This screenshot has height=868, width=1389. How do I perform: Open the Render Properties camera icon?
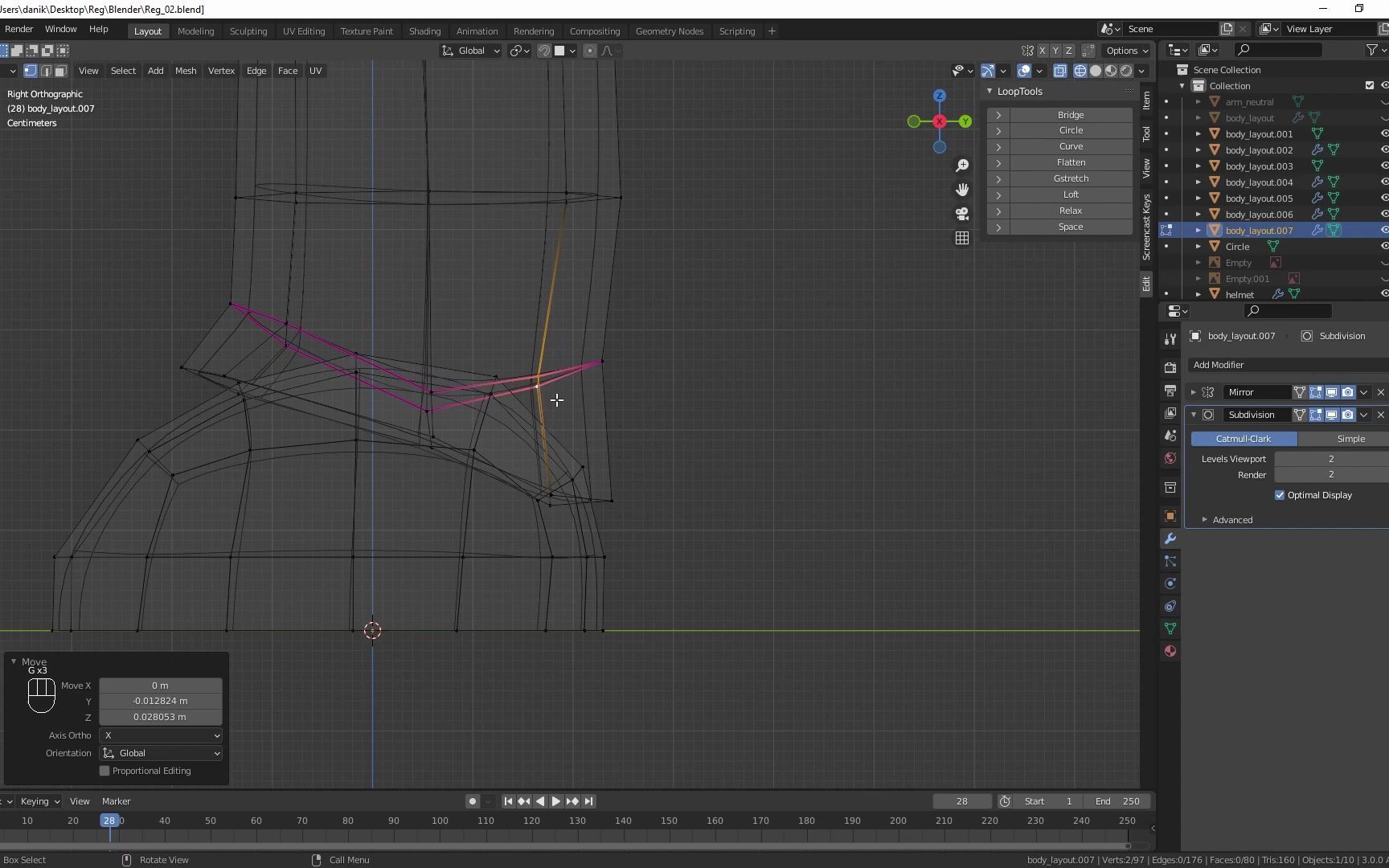[x=1170, y=367]
